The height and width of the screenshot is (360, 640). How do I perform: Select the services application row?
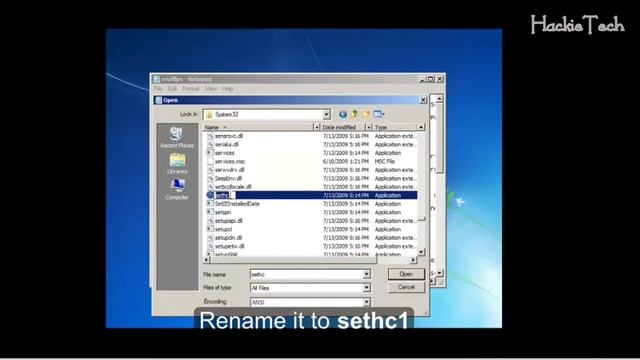coord(311,153)
